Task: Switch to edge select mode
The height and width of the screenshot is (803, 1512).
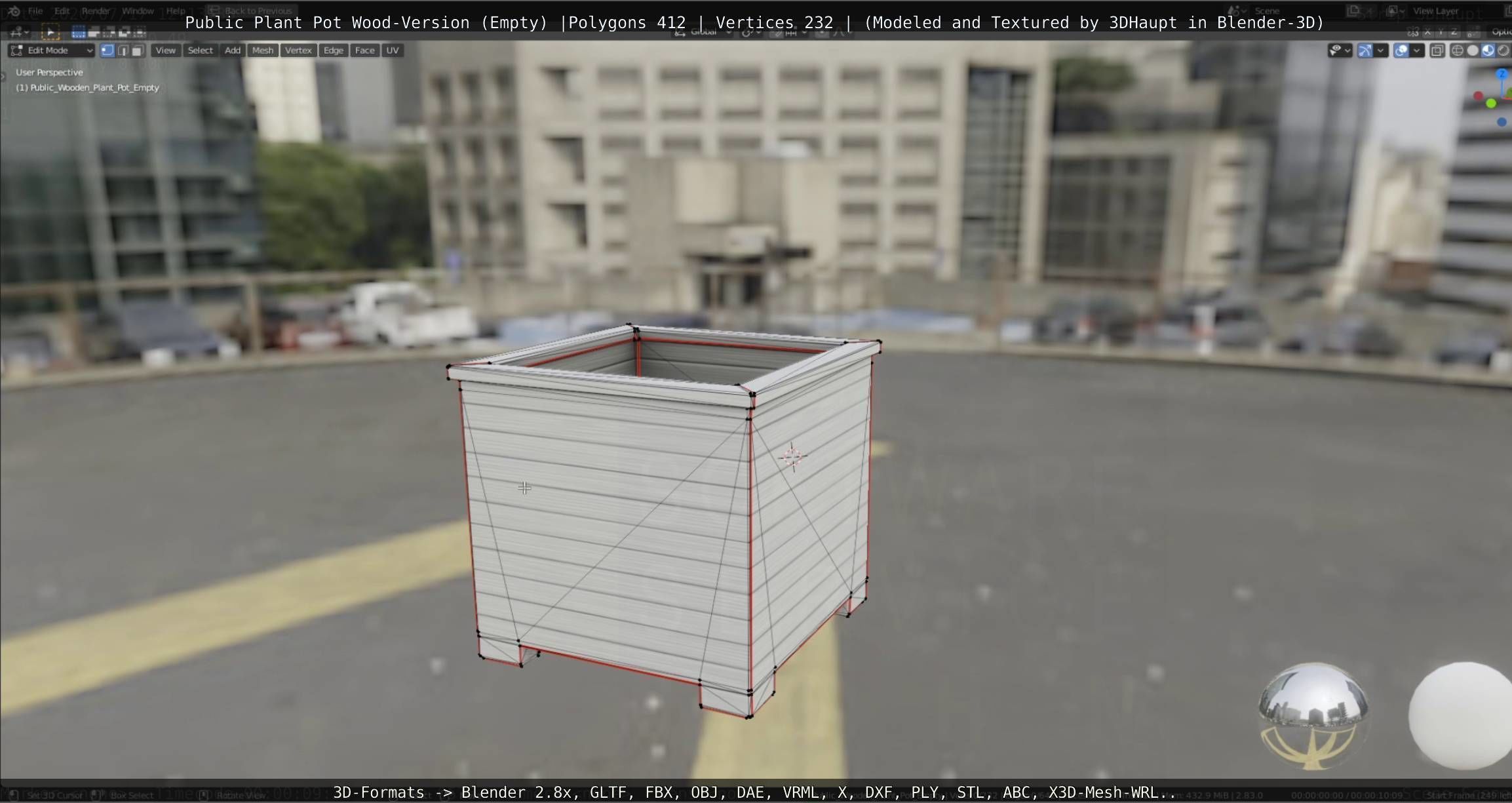Action: (123, 50)
